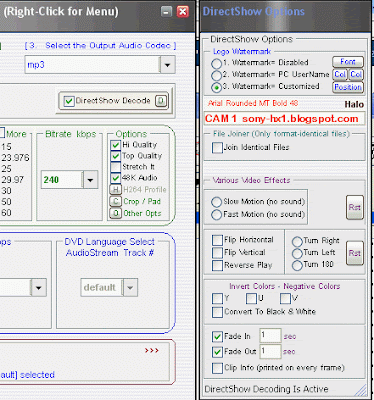The width and height of the screenshot is (374, 400).
Task: Open the mp3 audio codec dropdown
Action: pos(167,65)
